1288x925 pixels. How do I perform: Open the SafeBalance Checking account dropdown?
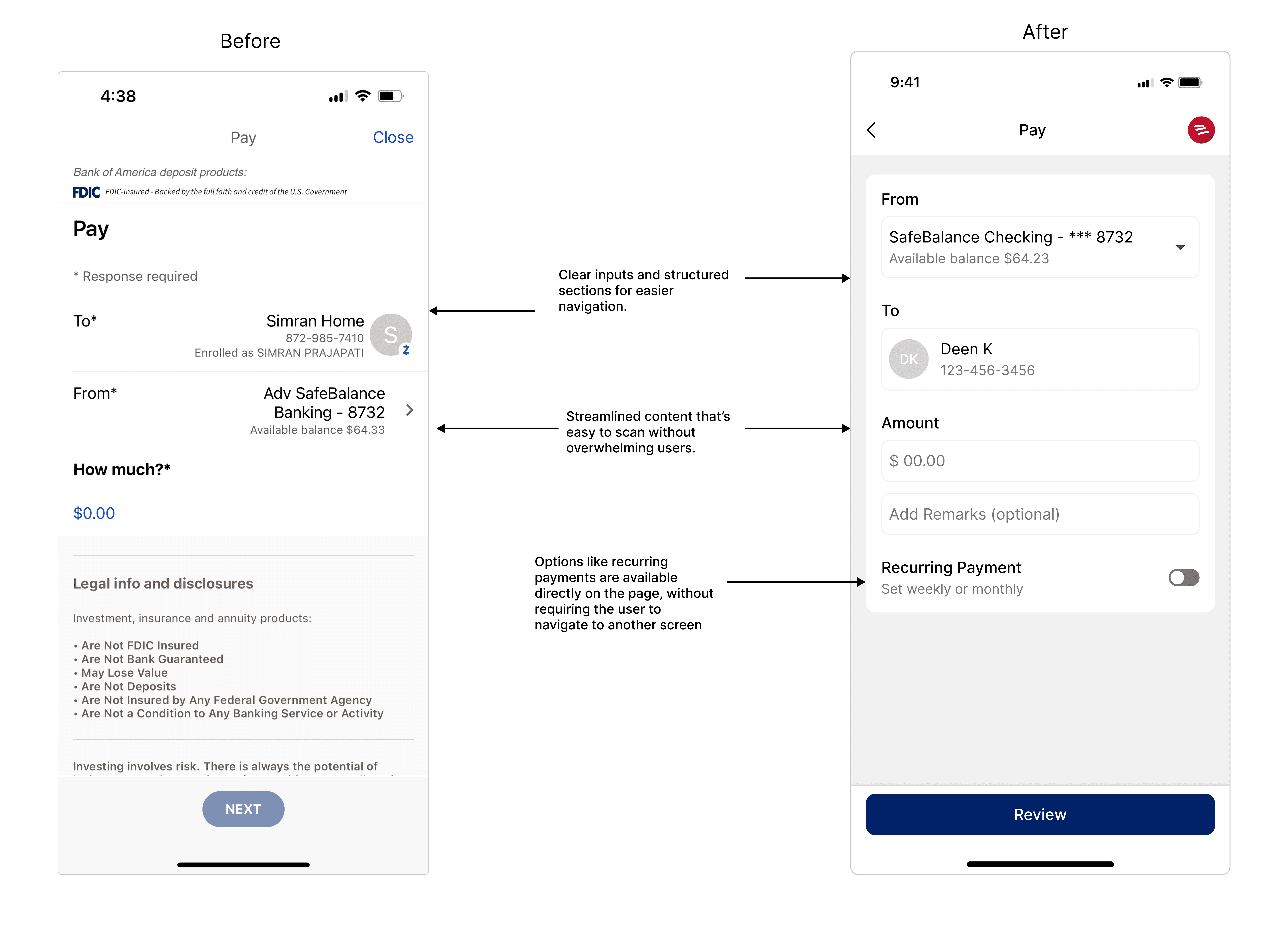pos(1039,247)
